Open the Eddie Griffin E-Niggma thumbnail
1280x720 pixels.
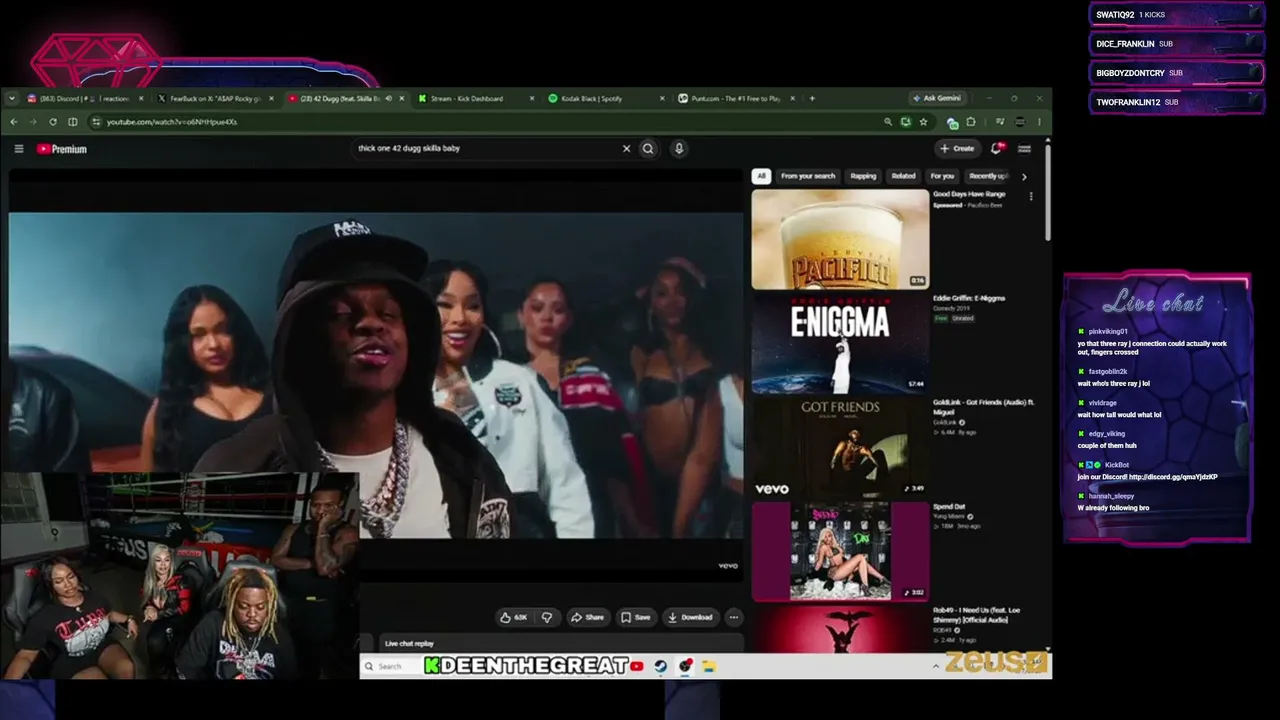pos(840,343)
